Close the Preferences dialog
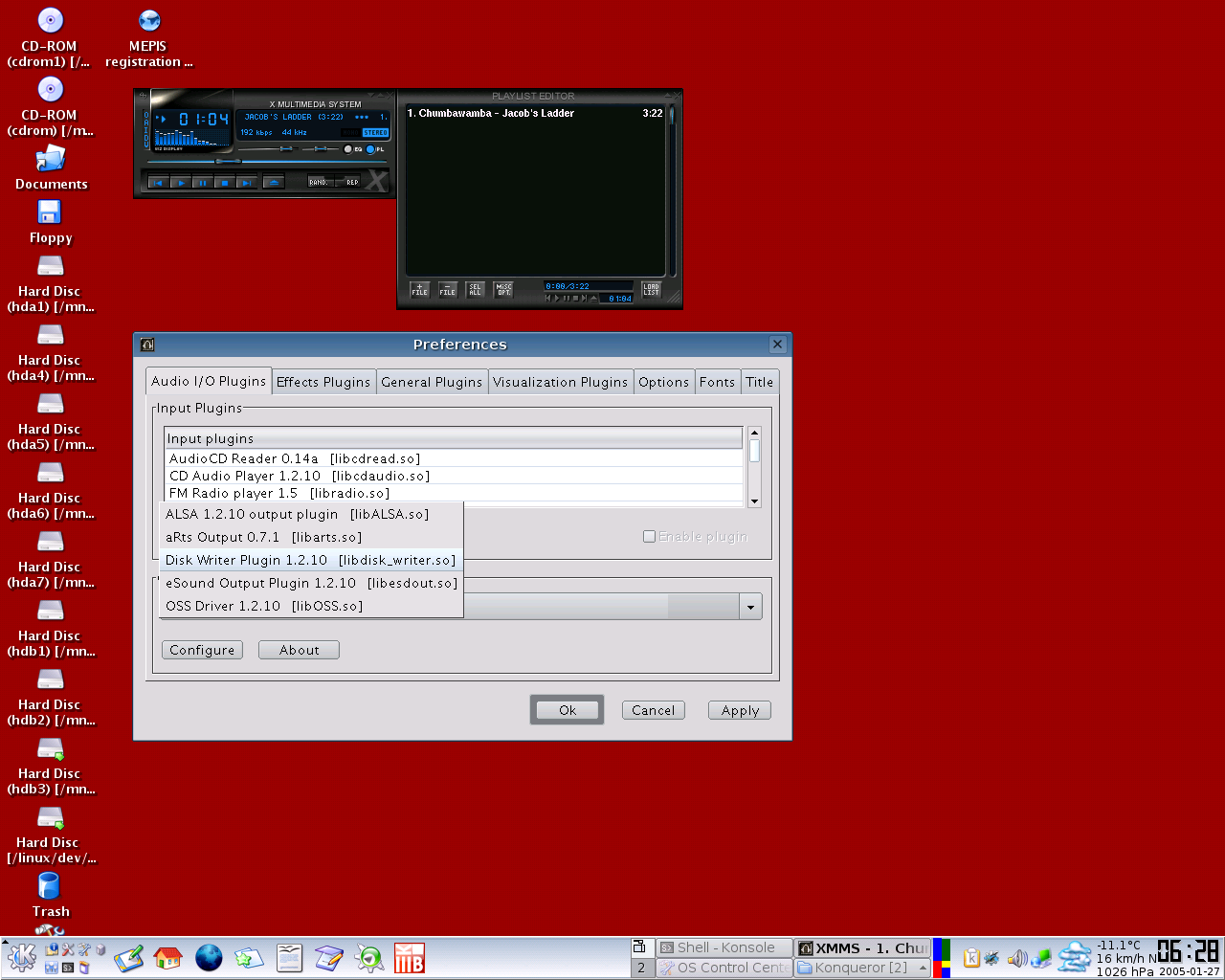Screen dimensions: 1225x980 pos(777,345)
